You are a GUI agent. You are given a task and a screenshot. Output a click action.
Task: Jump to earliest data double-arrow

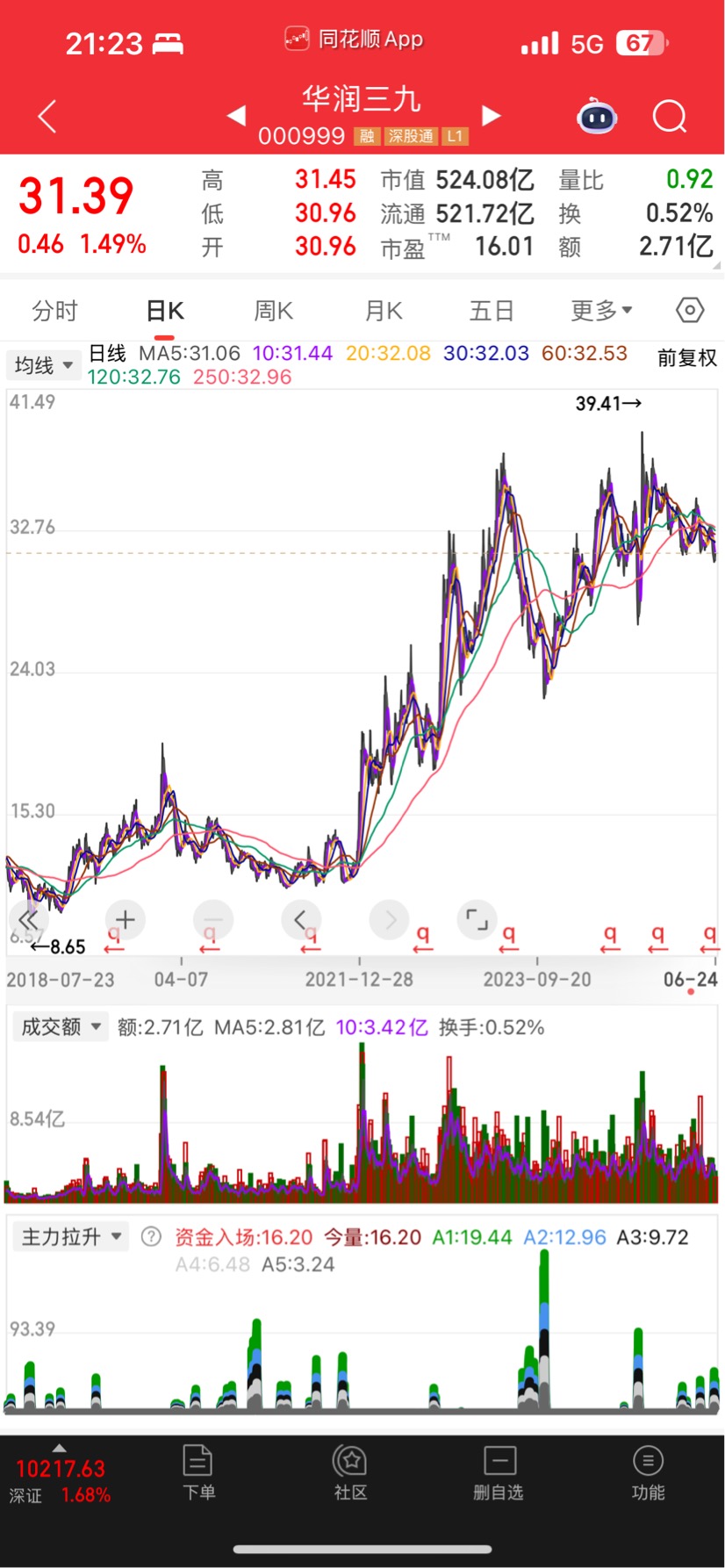click(28, 919)
